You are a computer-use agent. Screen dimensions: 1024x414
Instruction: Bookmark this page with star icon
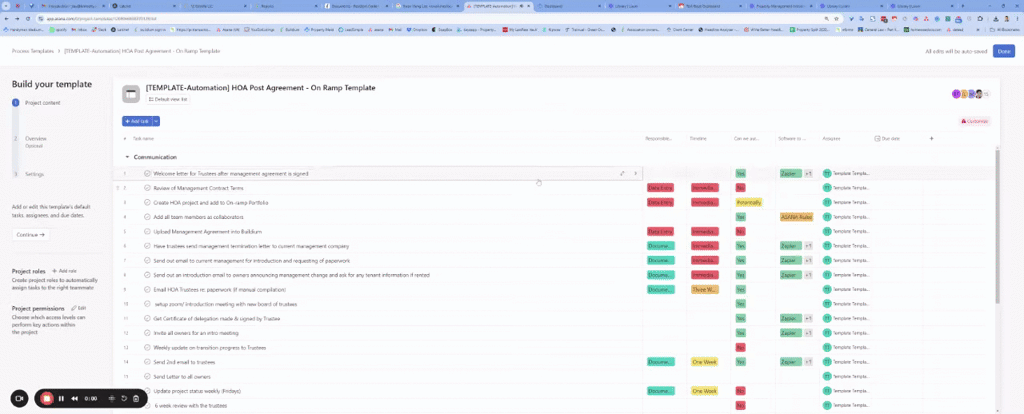point(836,19)
